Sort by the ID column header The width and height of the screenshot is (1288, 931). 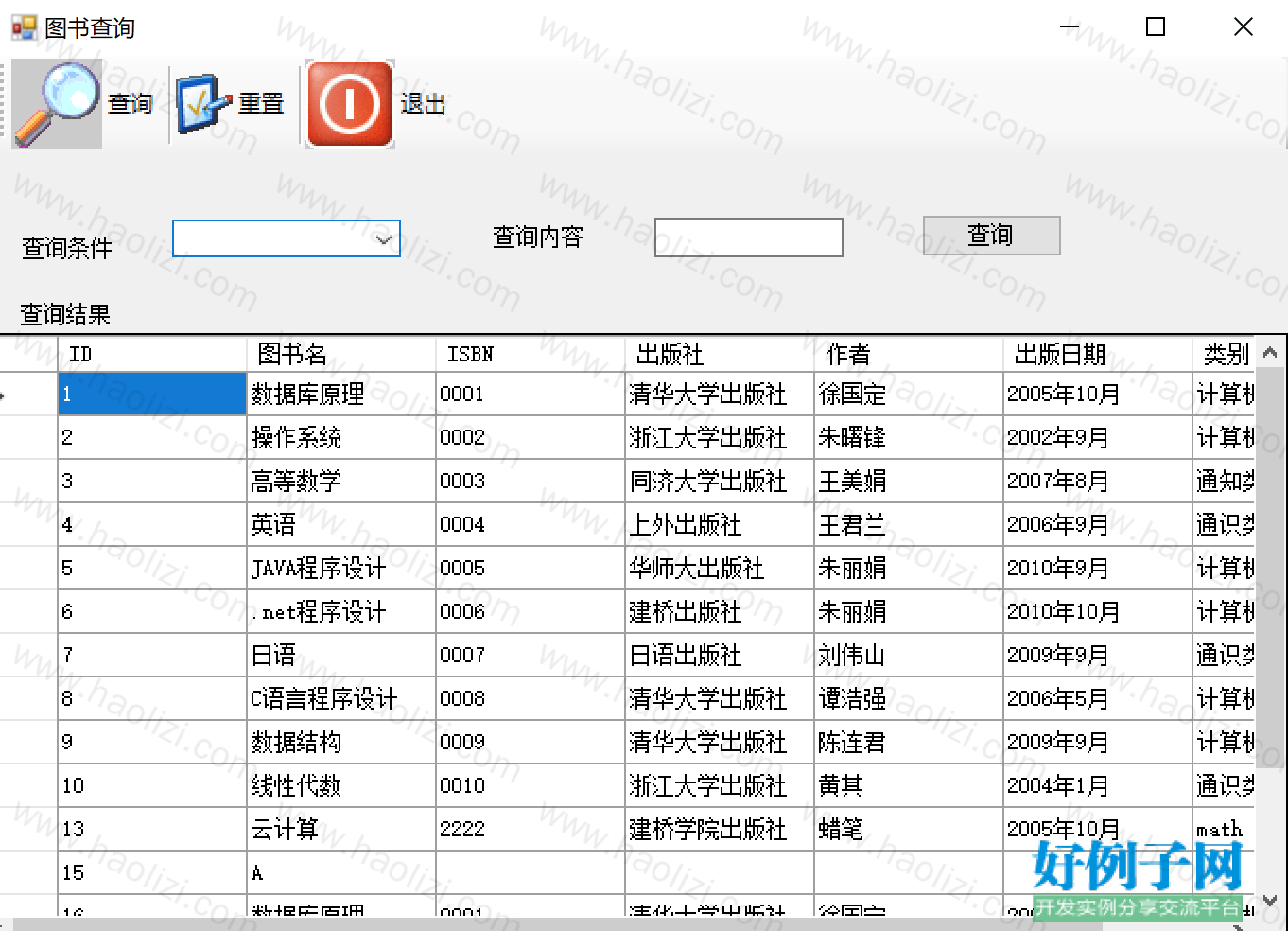[152, 354]
